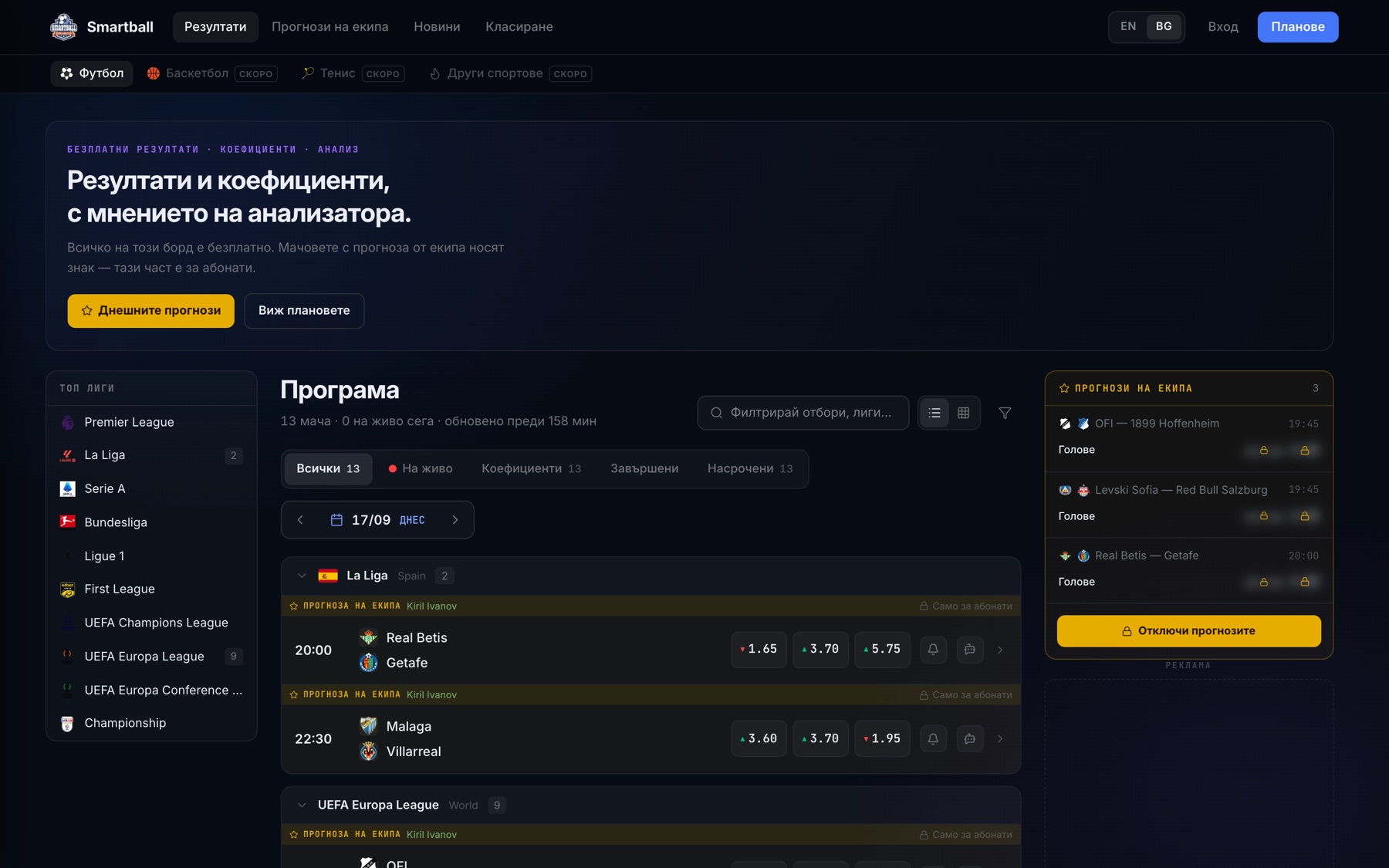
Task: Open the filter funnel icon
Action: [x=1005, y=413]
